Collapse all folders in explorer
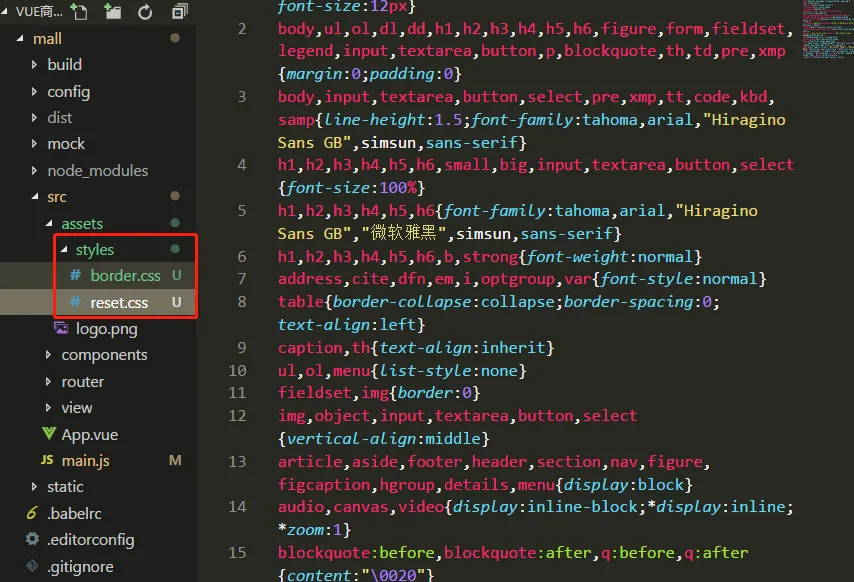This screenshot has width=854, height=582. pos(179,12)
